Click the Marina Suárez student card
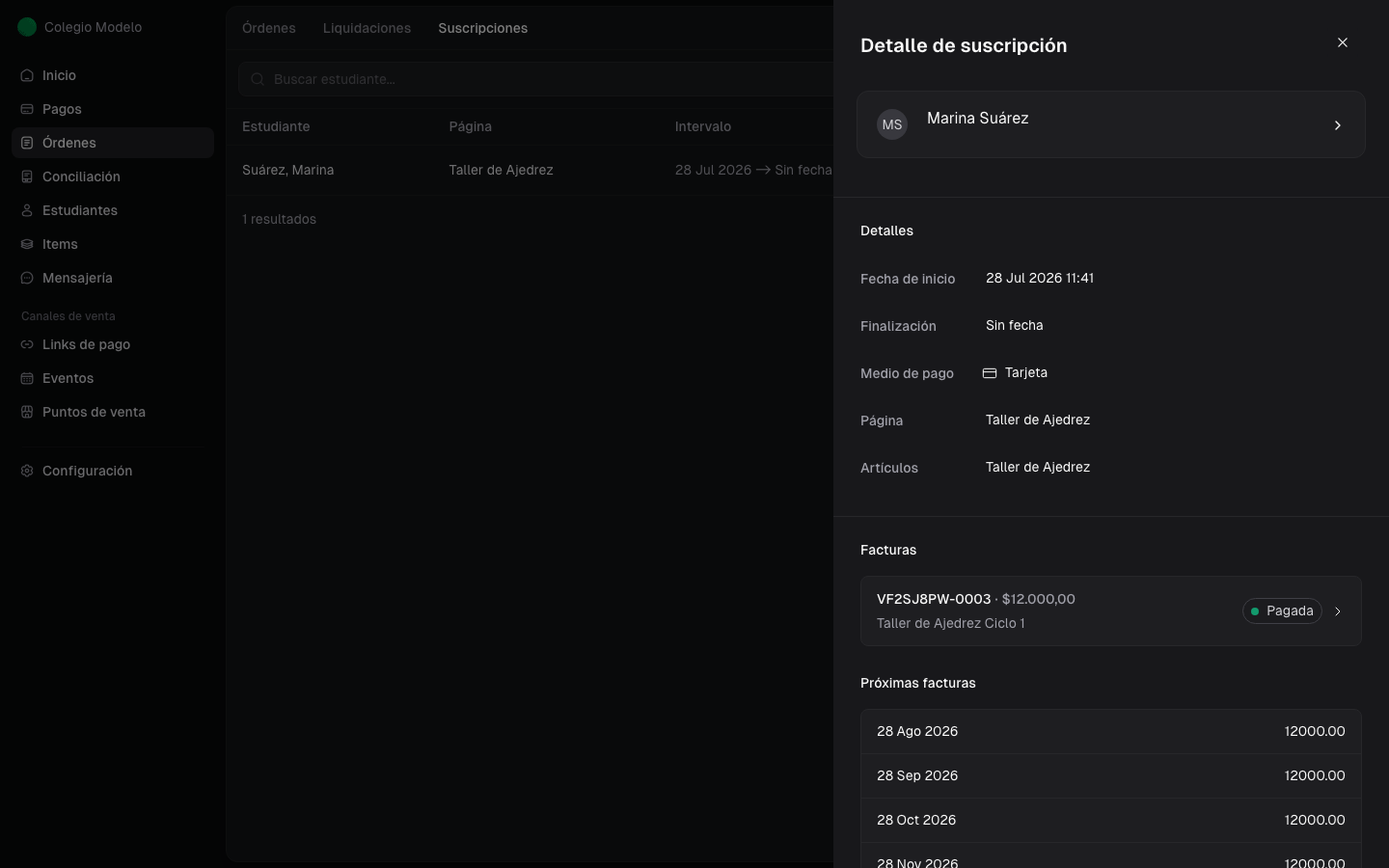This screenshot has height=868, width=1389. 1111,124
